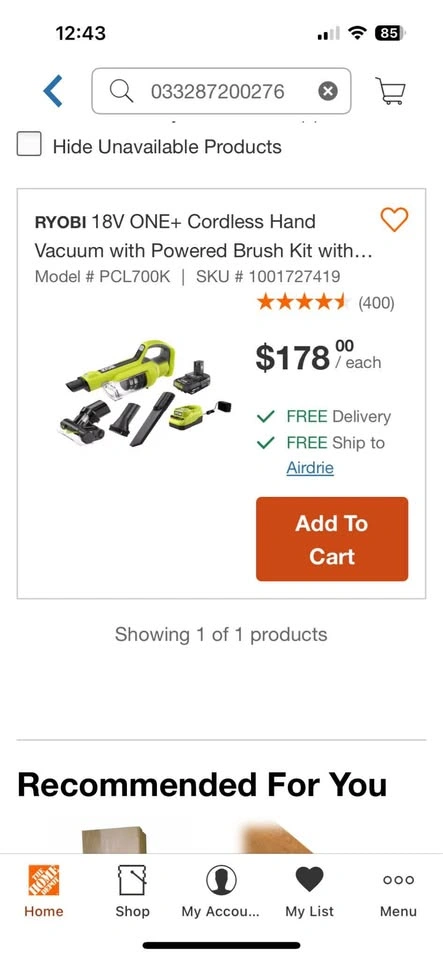
Task: Tap the search field with 033287200276
Action: (x=221, y=91)
